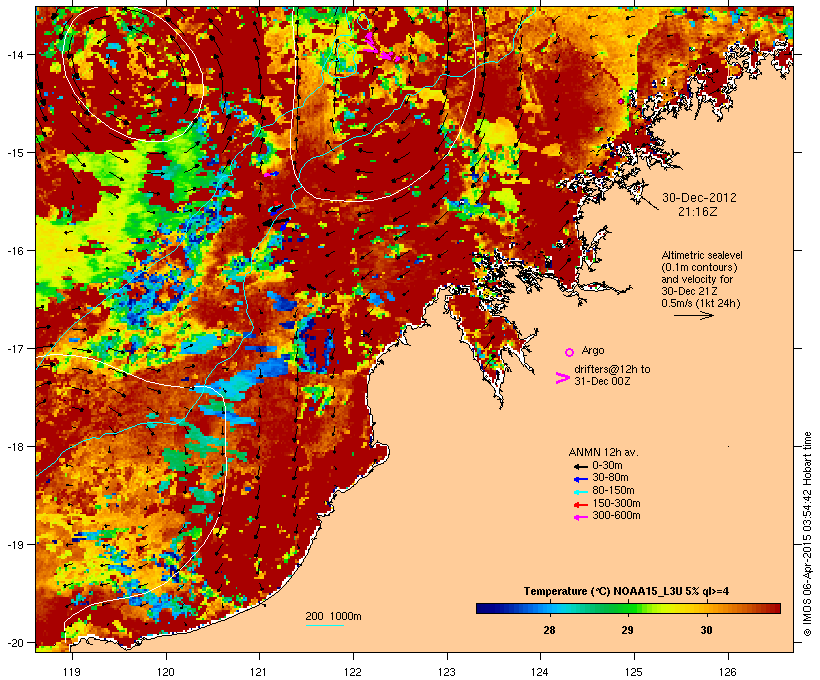This screenshot has width=820, height=680.
Task: Click the '(0.1m contours)' caption line
Action: [699, 267]
